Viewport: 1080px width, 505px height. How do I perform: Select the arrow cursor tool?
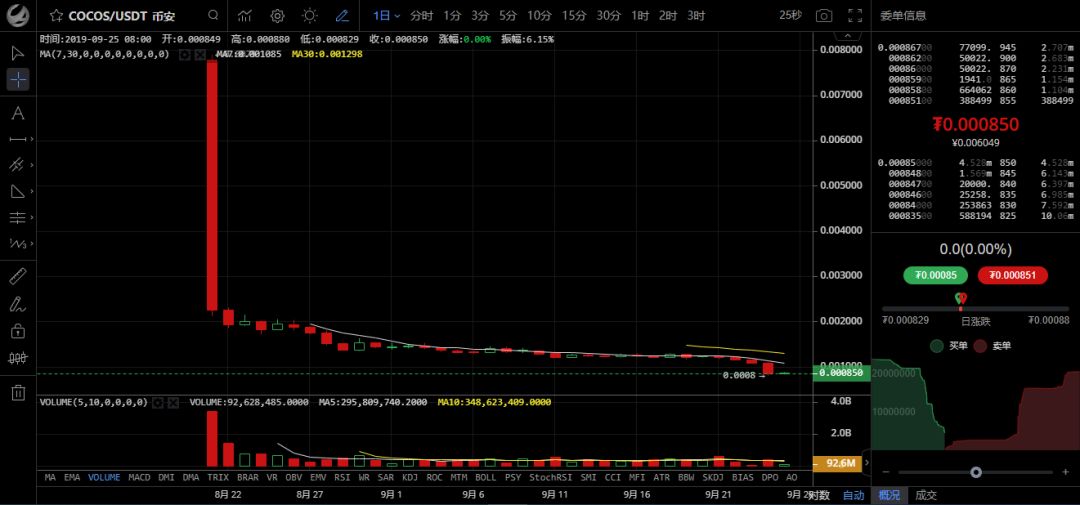point(18,53)
